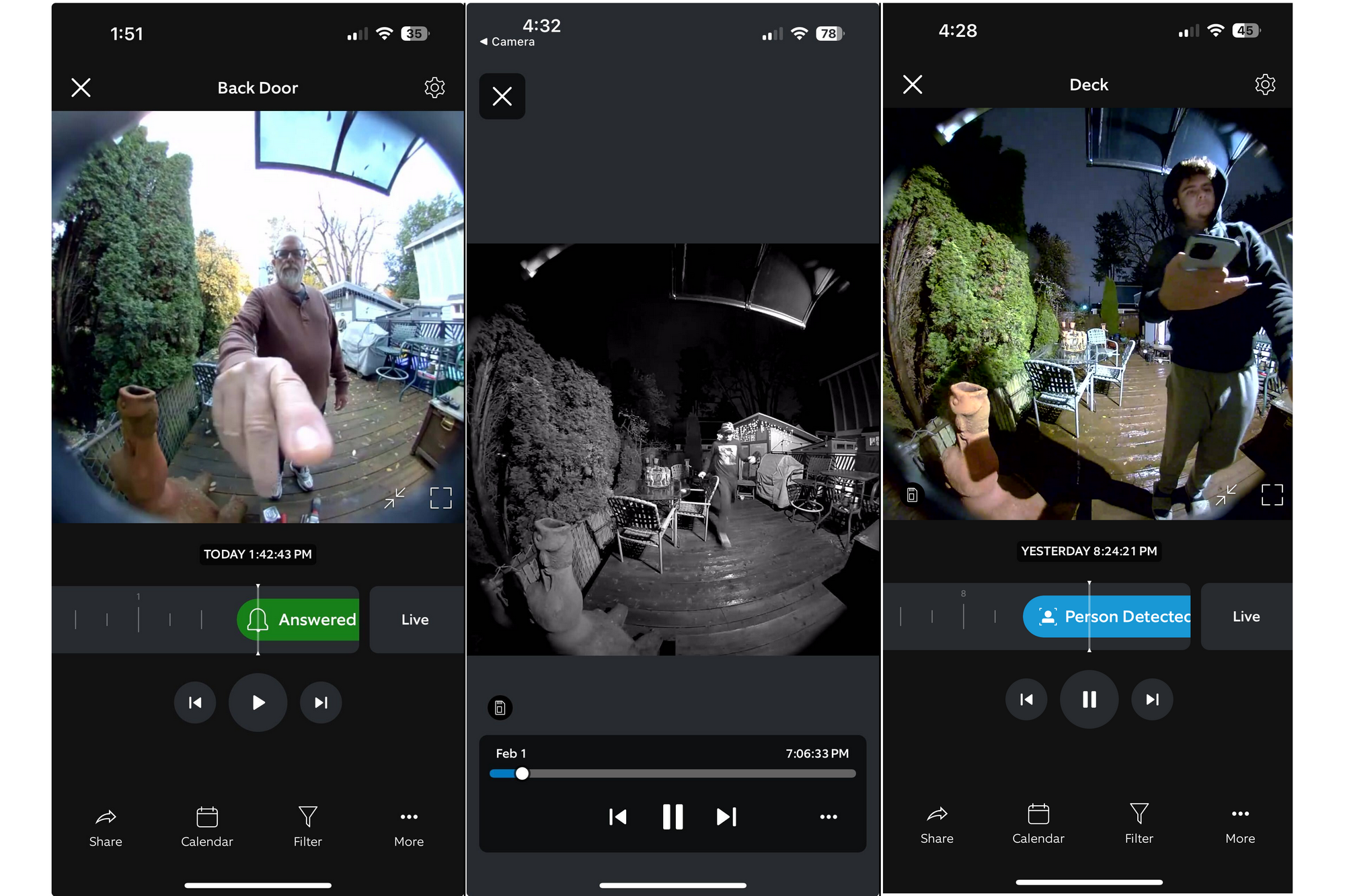Open Deck camera settings gear

tap(1265, 84)
